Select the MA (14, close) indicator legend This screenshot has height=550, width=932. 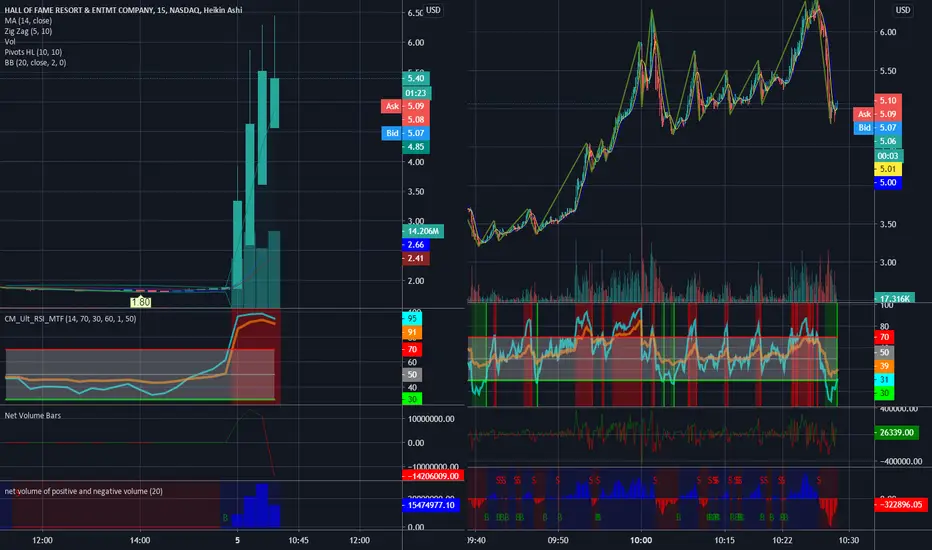pyautogui.click(x=28, y=21)
